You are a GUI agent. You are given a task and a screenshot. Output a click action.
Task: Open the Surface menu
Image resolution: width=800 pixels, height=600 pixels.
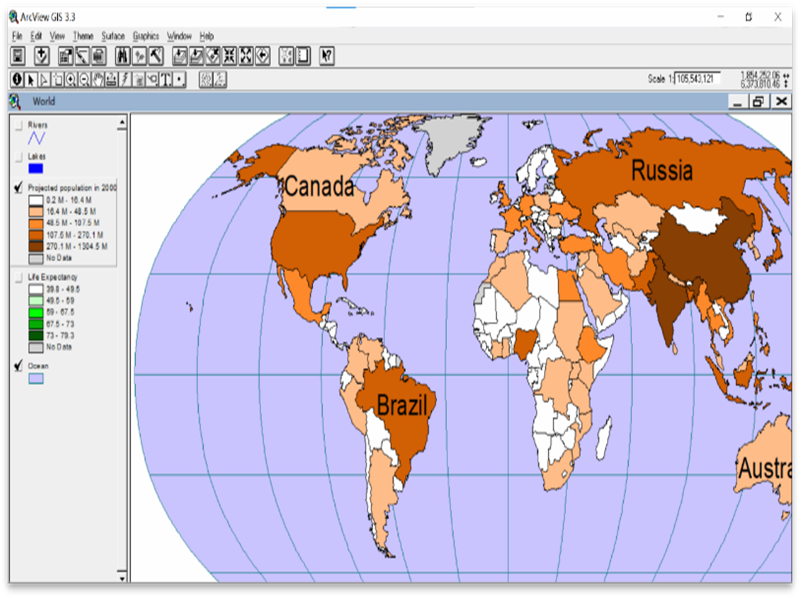pos(113,36)
